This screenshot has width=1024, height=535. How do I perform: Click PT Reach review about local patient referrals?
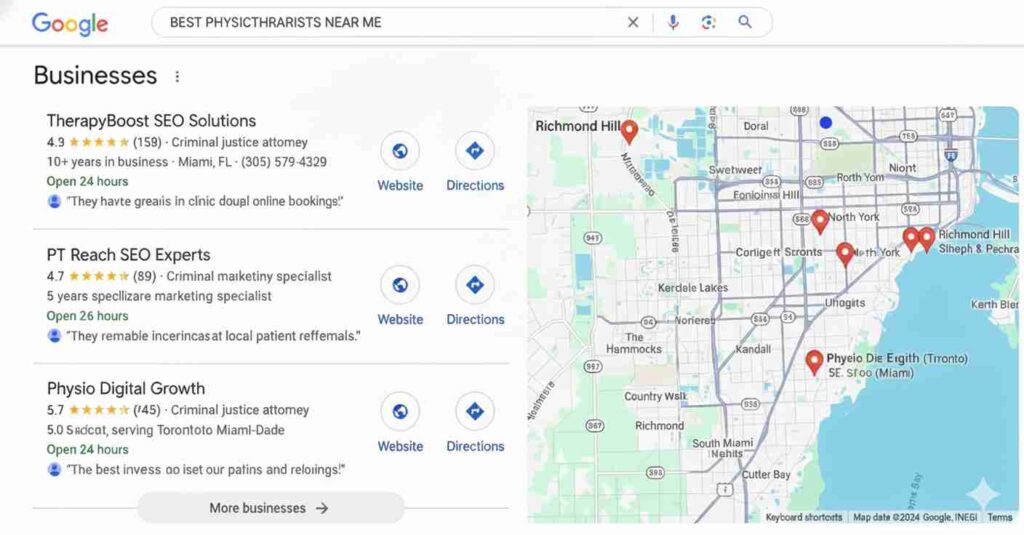tap(213, 336)
